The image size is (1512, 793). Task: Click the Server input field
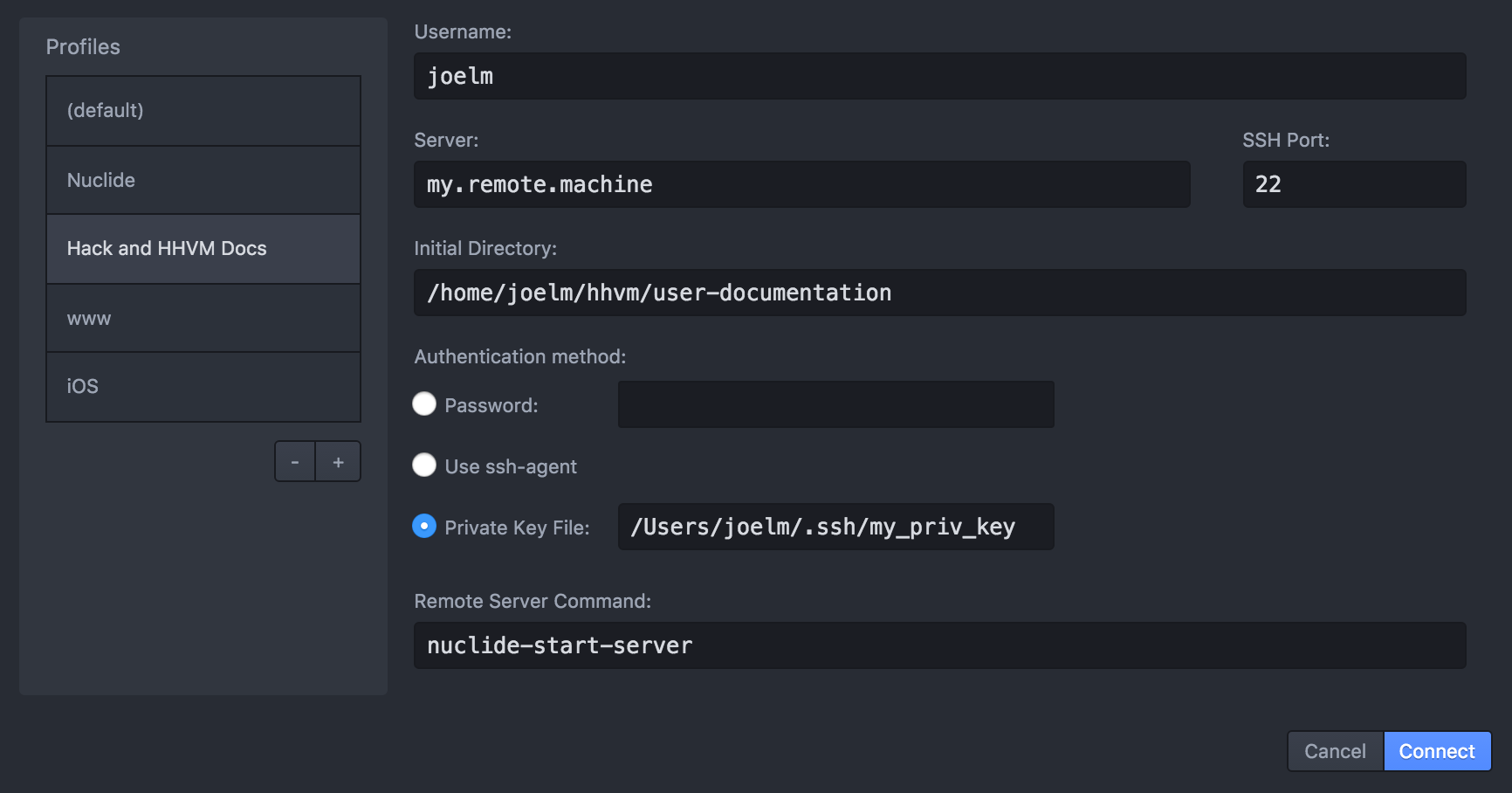(x=801, y=184)
